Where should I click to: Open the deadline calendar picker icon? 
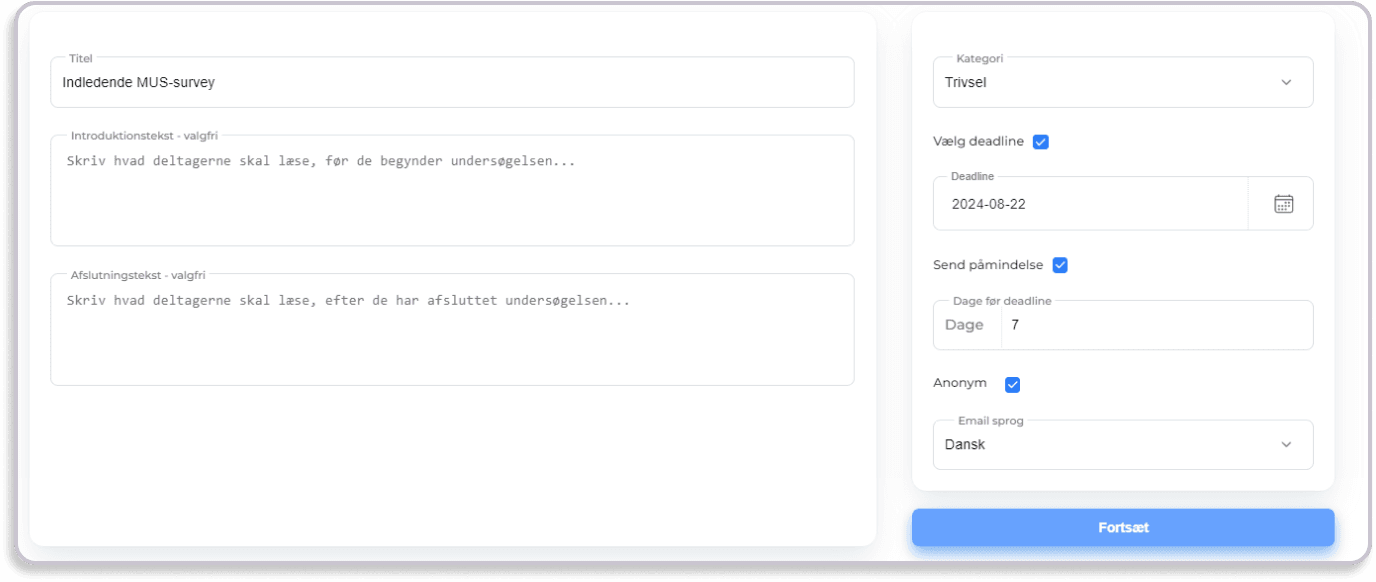(1283, 204)
